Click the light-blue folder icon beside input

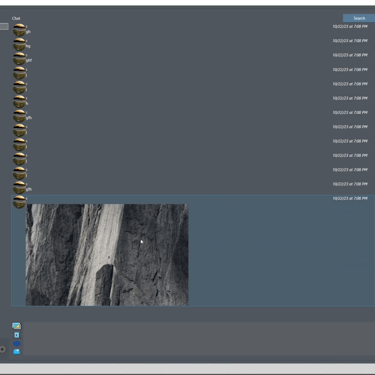pos(17,352)
